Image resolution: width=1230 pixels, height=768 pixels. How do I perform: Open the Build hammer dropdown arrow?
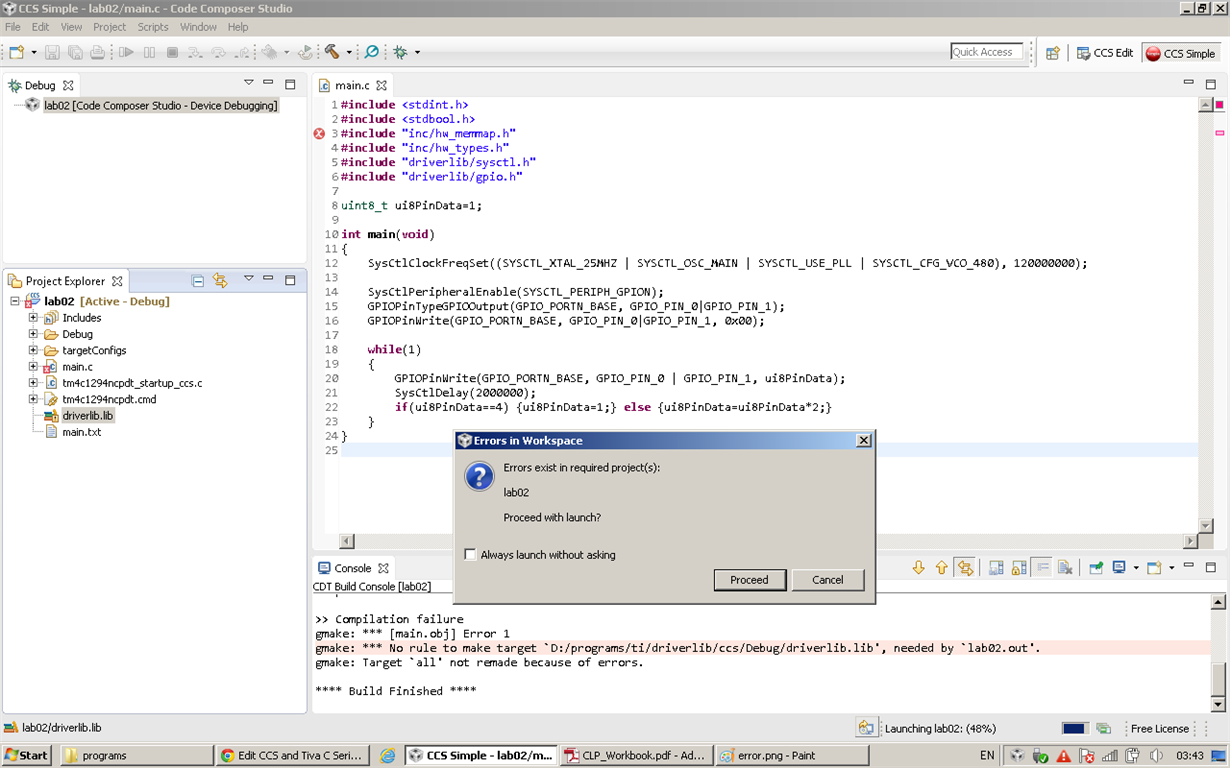coord(349,52)
